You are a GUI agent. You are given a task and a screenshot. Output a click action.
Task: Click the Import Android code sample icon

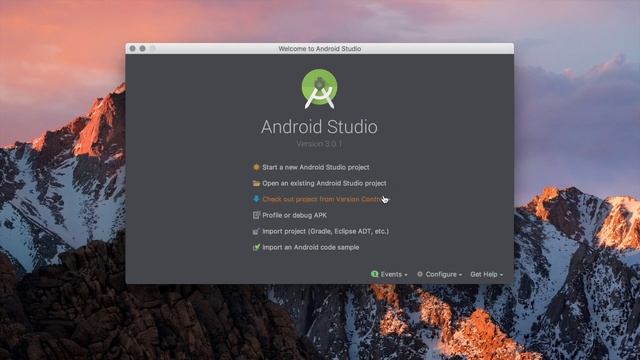[x=256, y=247]
